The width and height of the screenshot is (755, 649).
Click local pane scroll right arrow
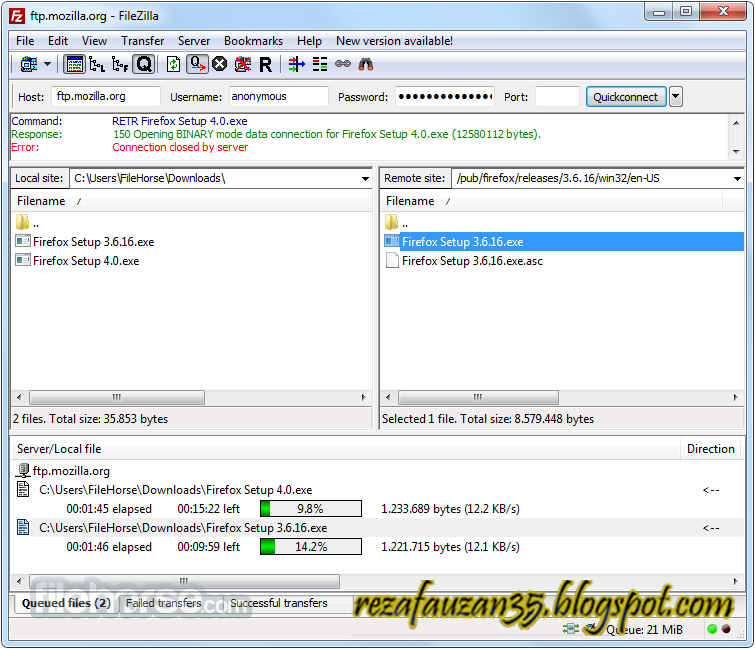coord(364,398)
